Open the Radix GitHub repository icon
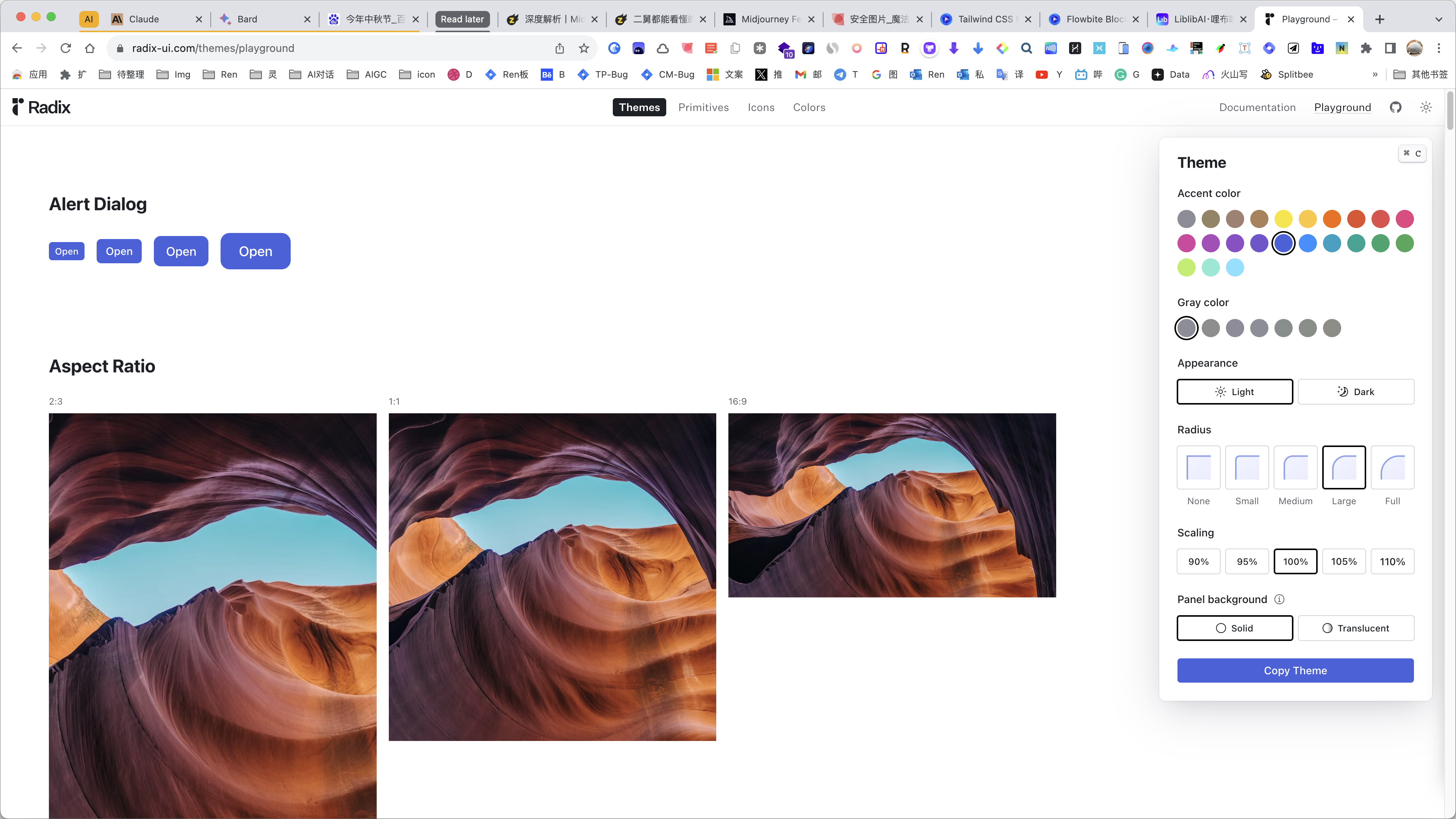This screenshot has height=819, width=1456. tap(1395, 107)
